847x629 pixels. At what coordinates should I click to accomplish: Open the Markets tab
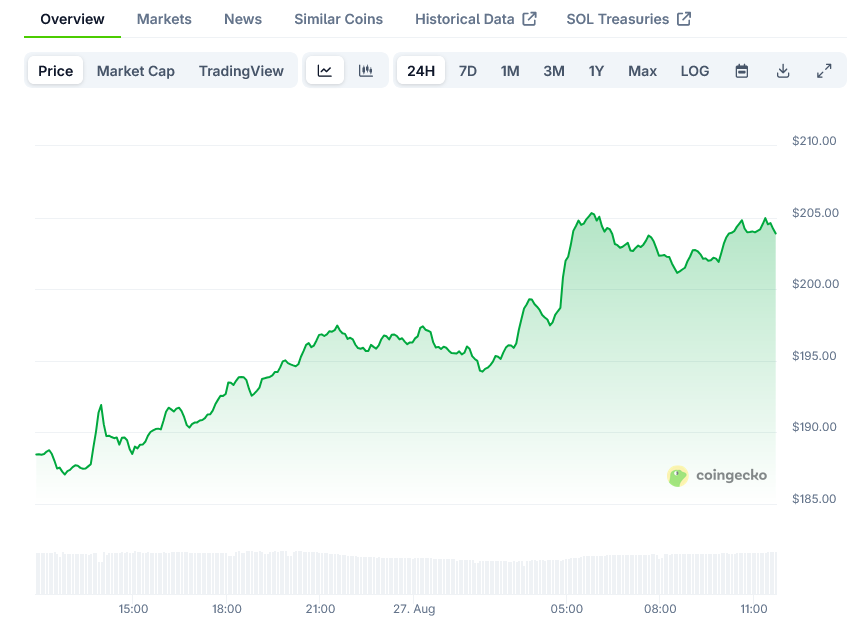coord(164,19)
